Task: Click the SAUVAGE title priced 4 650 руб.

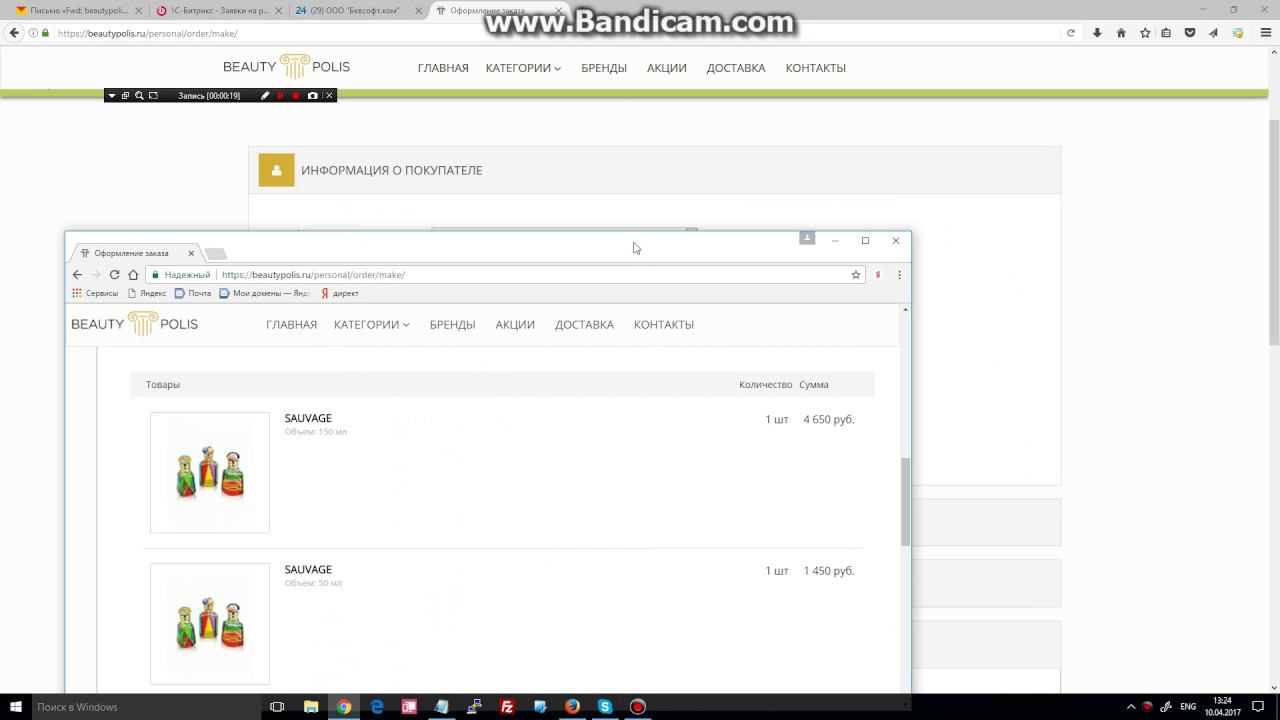Action: (308, 418)
